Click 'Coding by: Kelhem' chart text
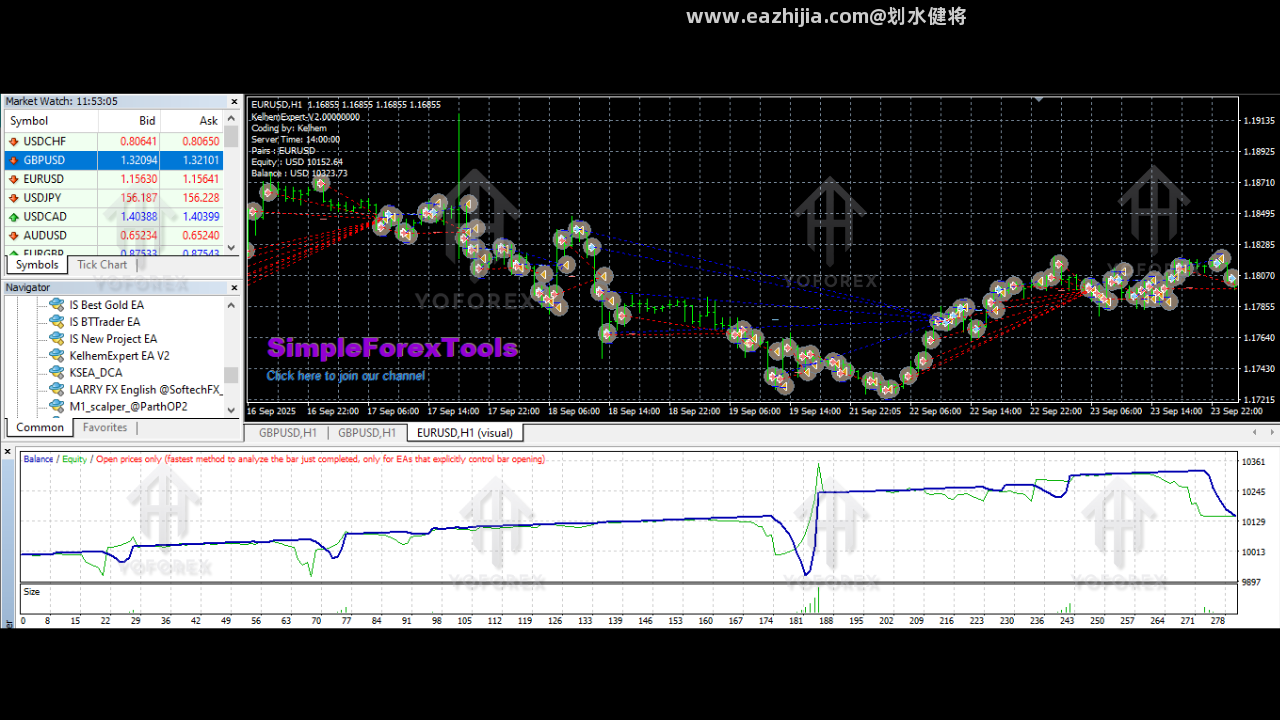1280x720 pixels. pyautogui.click(x=289, y=128)
